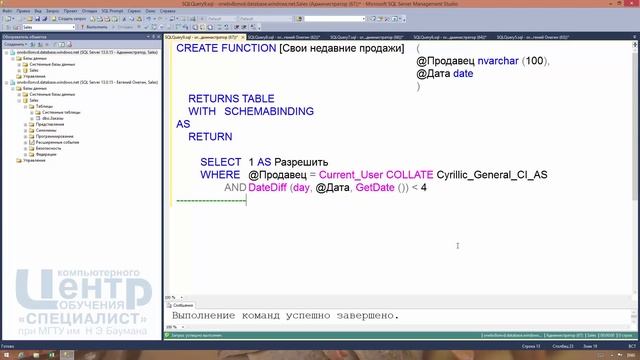This screenshot has width=640, height=360.
Task: Click the nvarchar type in the code
Action: click(x=498, y=61)
